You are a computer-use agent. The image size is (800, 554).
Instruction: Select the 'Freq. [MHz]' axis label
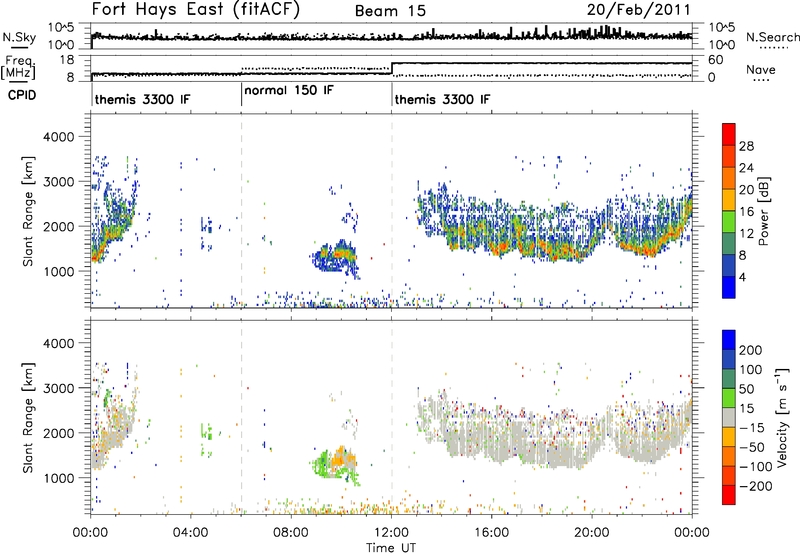pyautogui.click(x=18, y=67)
